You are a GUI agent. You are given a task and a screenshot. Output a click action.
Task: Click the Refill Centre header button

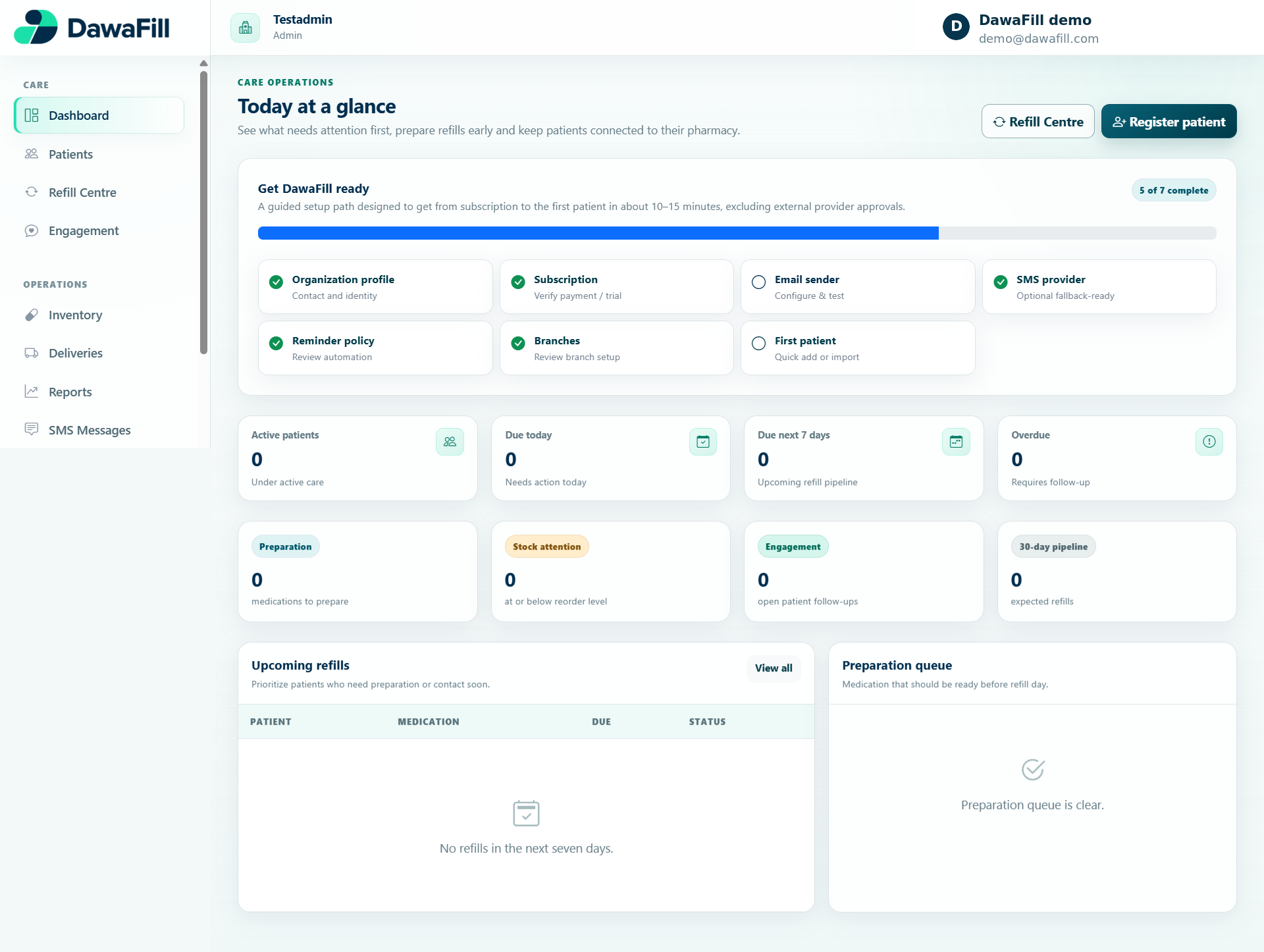[x=1038, y=121]
